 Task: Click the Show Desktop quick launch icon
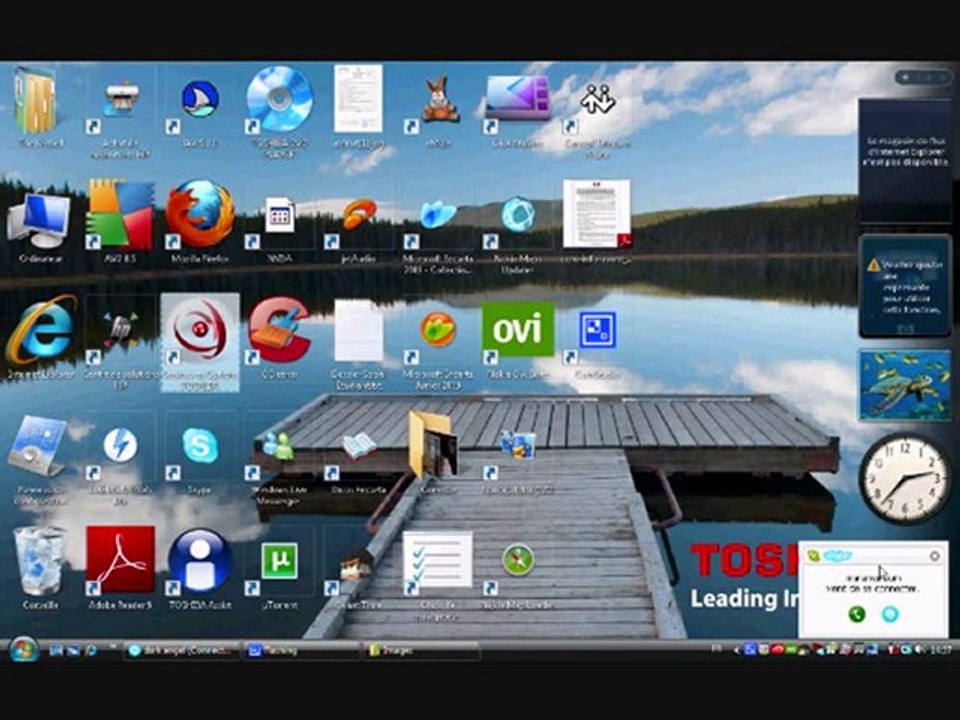[x=56, y=651]
